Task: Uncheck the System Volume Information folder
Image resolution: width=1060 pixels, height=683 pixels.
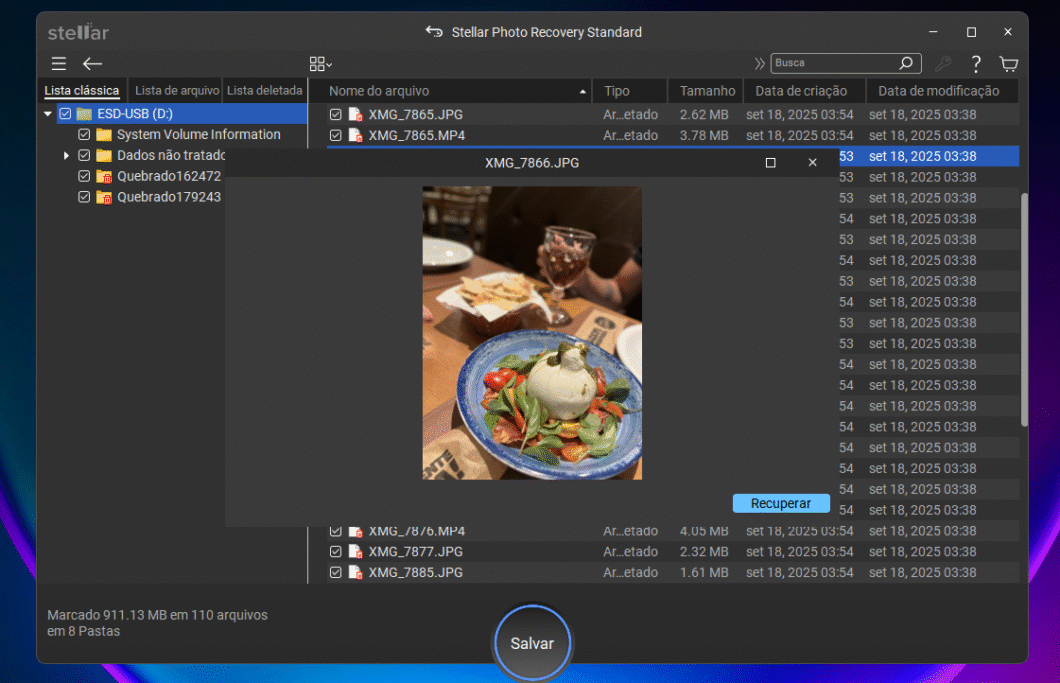Action: tap(84, 134)
